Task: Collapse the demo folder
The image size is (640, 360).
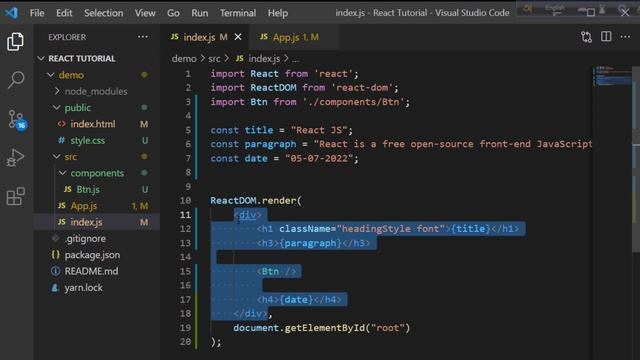Action: point(51,75)
